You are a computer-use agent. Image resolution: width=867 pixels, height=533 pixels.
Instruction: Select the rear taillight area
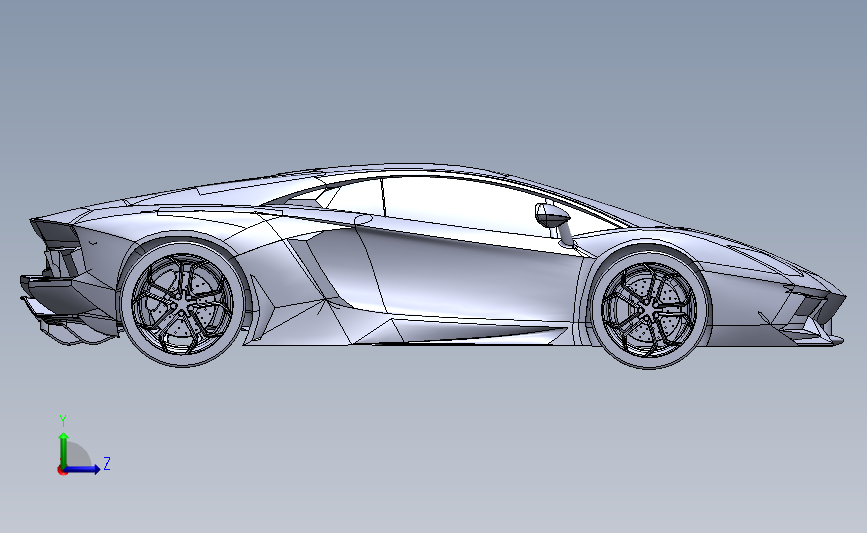(x=58, y=235)
